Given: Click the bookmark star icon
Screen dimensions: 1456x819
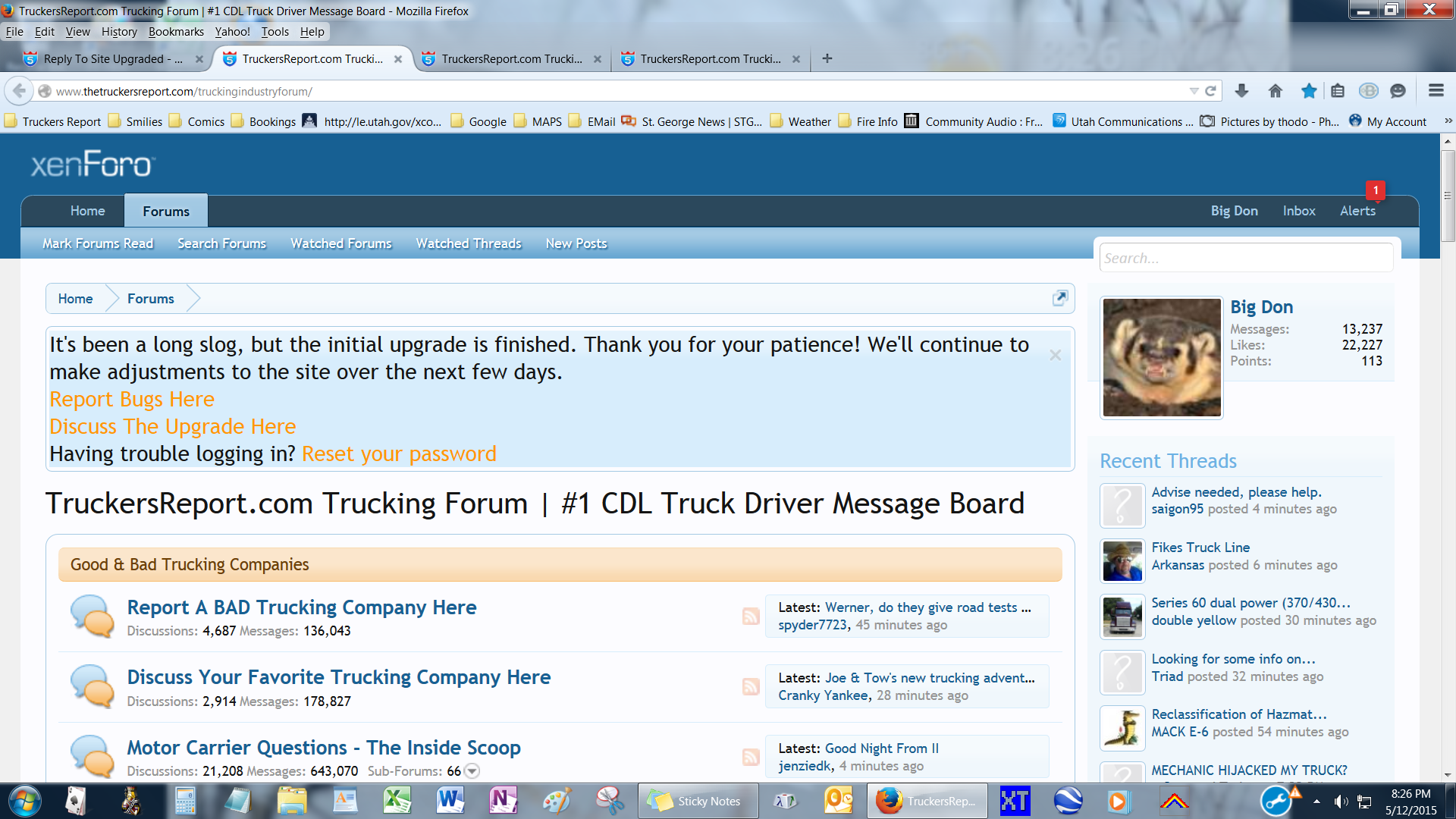Looking at the screenshot, I should pos(1309,91).
